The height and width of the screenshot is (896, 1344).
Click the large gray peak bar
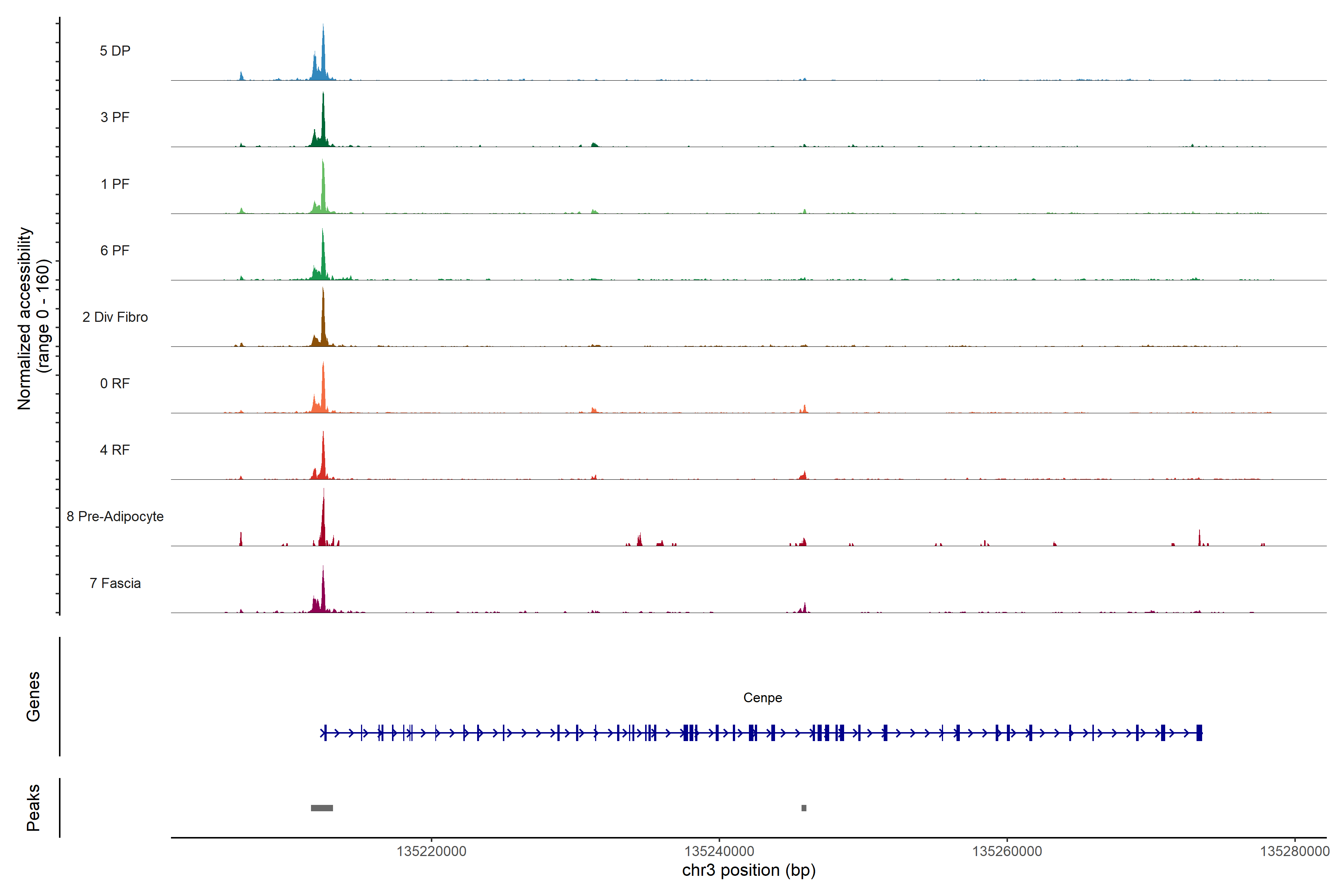coord(322,808)
